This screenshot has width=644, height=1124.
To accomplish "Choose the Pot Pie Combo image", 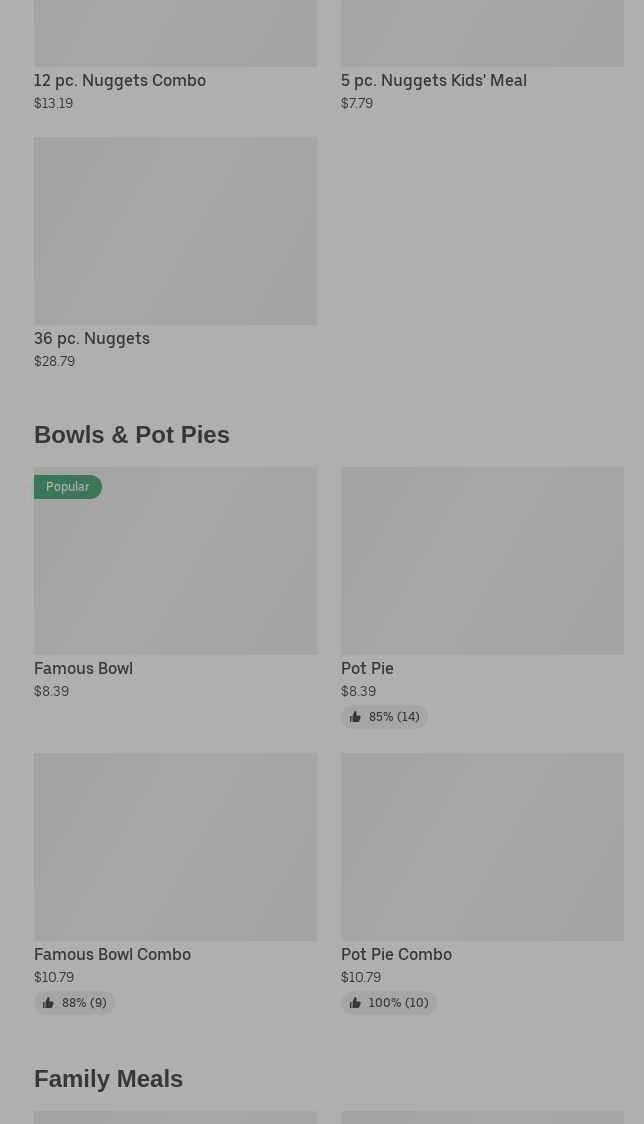I will 482,846.
